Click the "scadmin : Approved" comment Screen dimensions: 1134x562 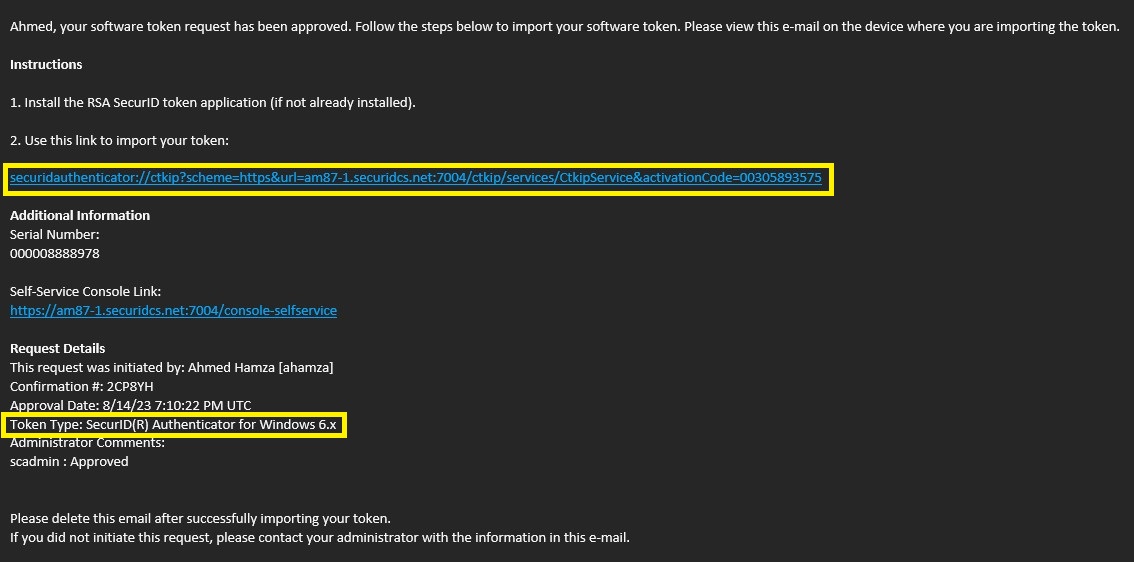click(x=69, y=461)
